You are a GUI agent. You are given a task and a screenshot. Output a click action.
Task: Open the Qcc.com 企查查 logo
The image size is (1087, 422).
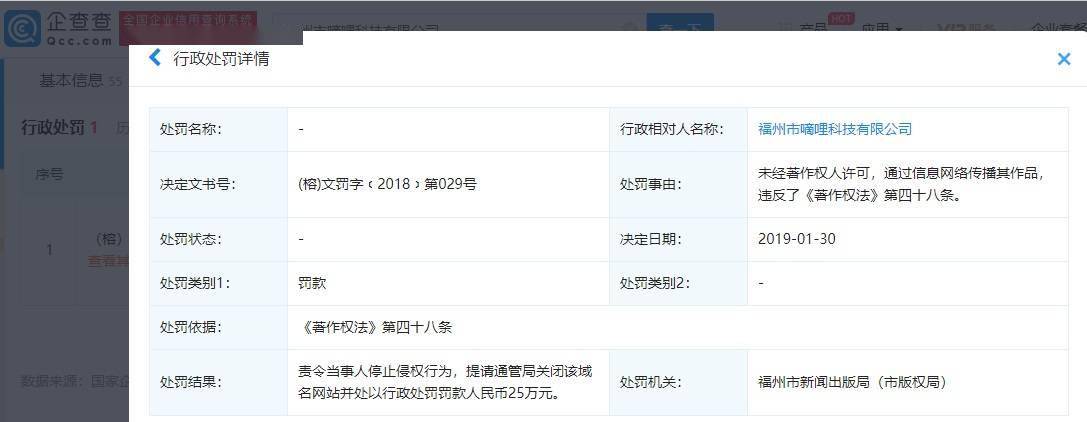pos(58,28)
